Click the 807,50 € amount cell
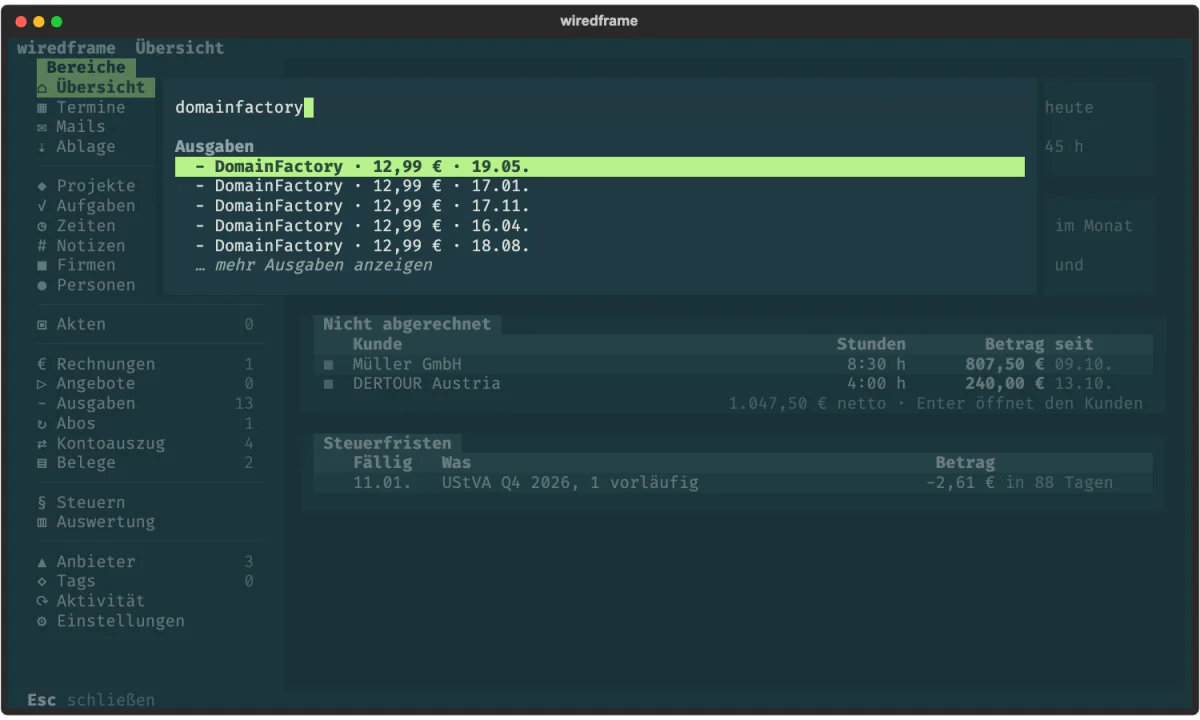1200x720 pixels. click(1004, 364)
